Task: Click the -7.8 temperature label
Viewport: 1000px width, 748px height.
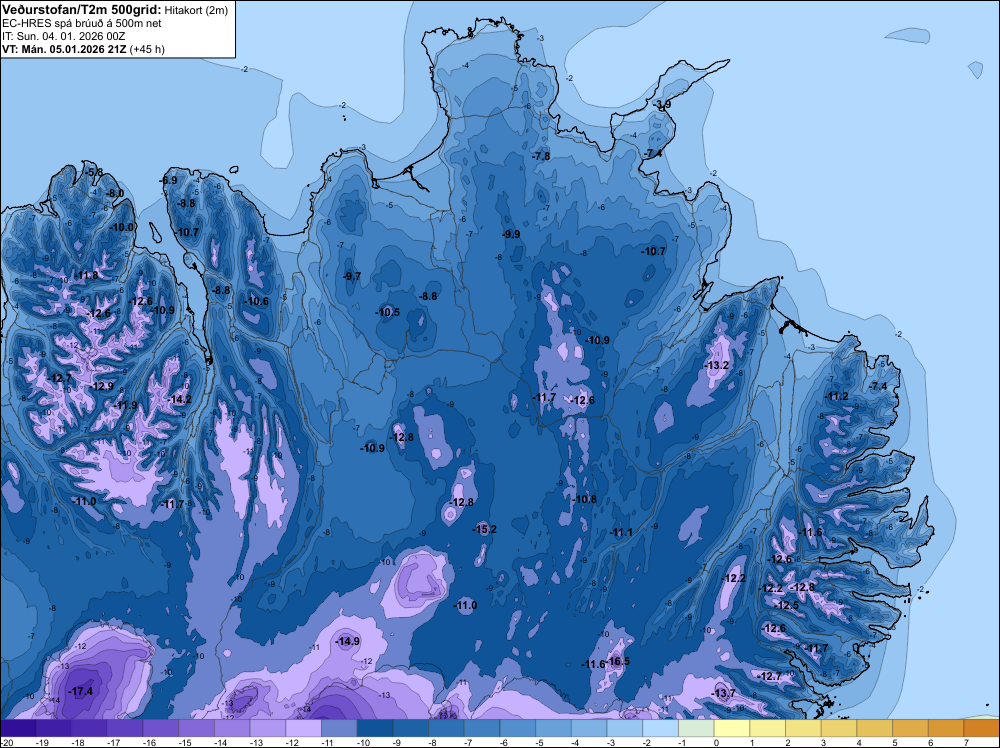Action: (x=541, y=156)
